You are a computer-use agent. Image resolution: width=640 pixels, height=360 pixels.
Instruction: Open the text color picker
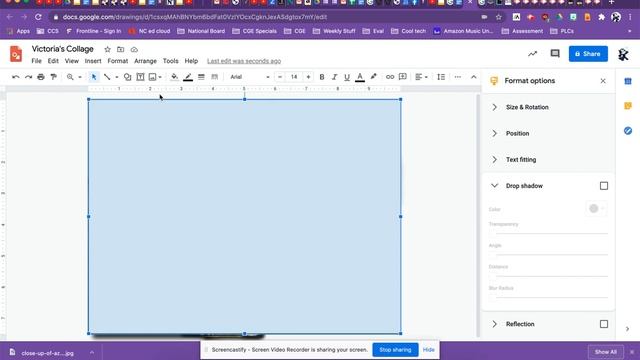click(x=360, y=77)
